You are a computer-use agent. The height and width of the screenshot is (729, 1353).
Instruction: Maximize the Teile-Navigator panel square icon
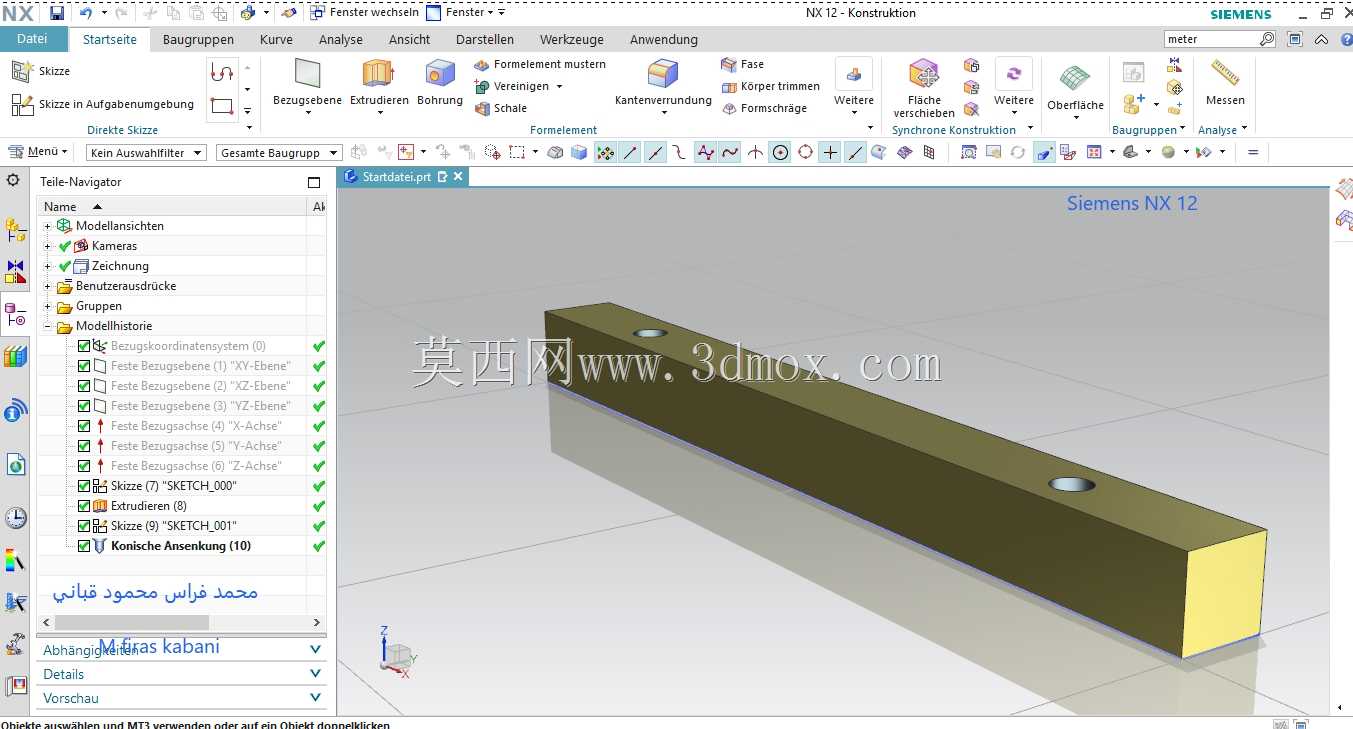[314, 182]
